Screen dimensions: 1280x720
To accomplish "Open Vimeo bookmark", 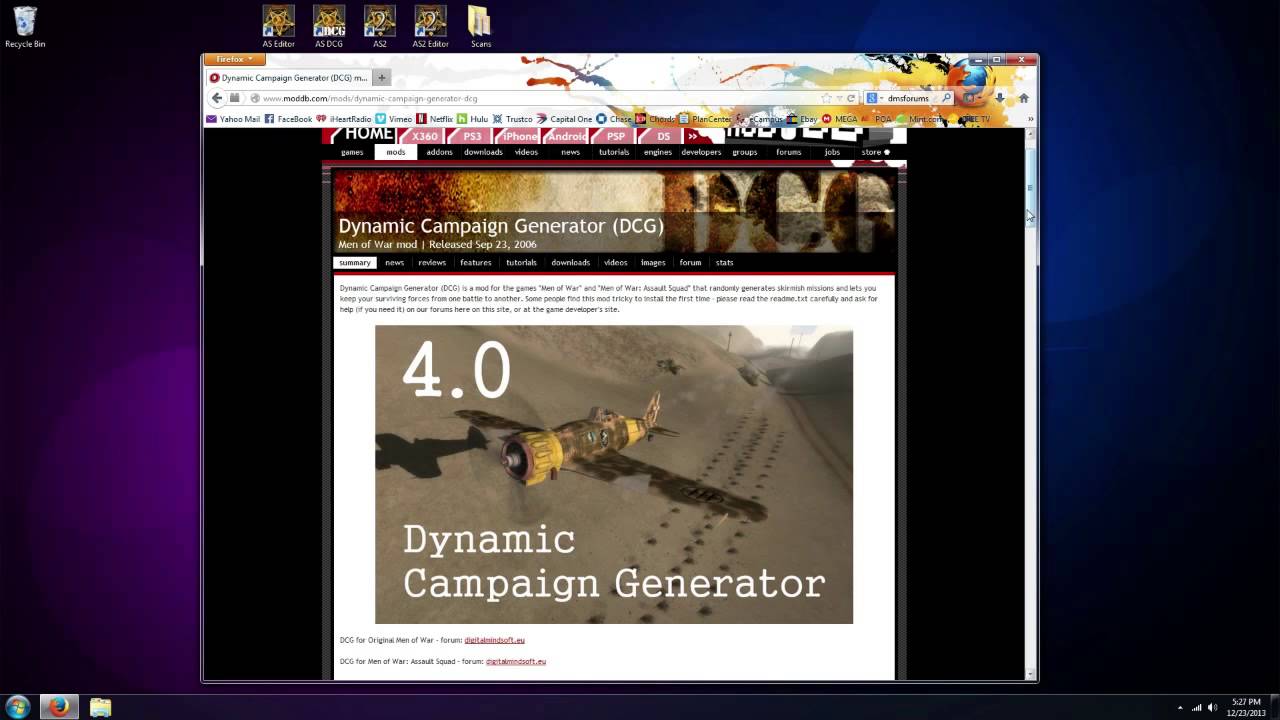I will [x=394, y=119].
